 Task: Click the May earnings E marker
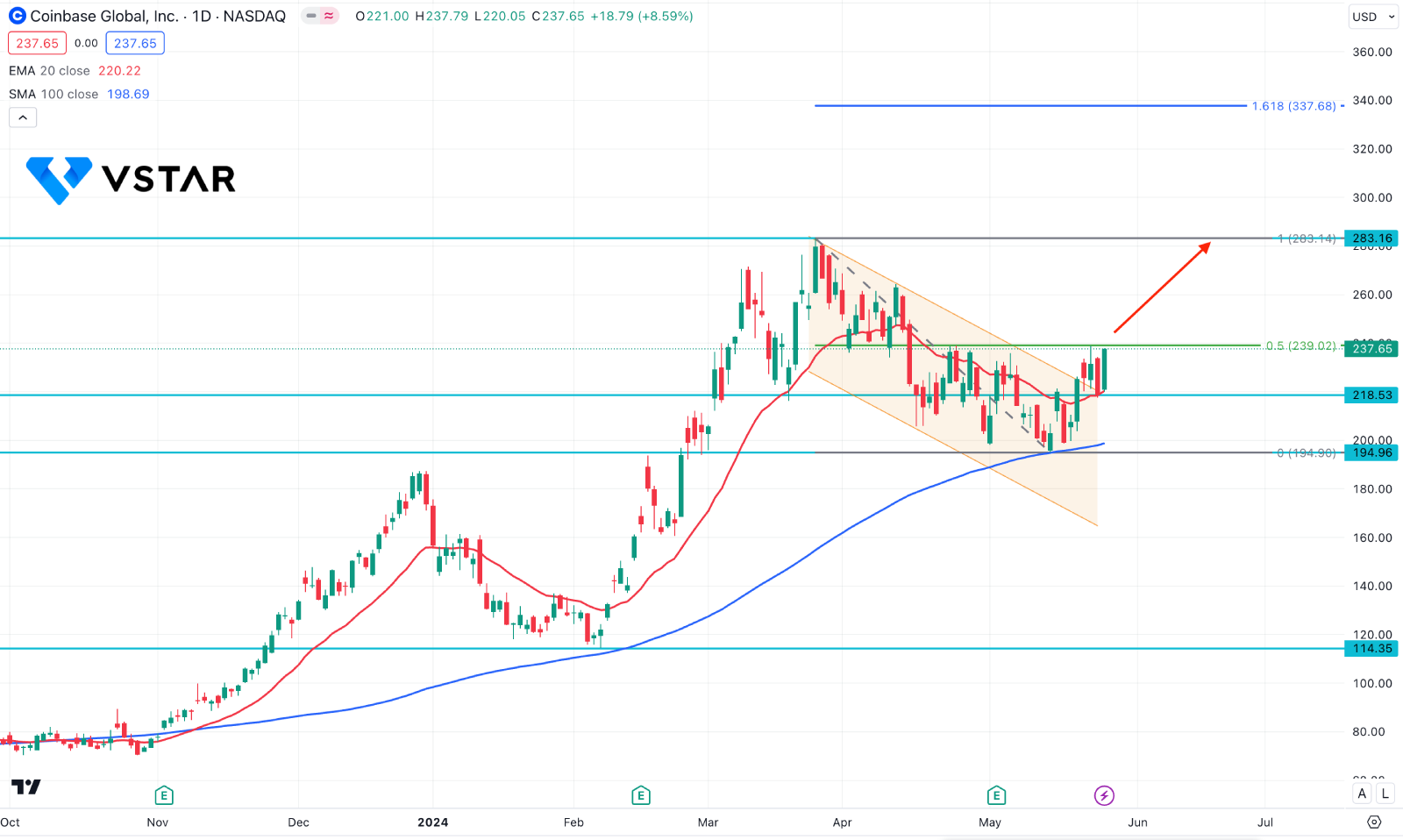995,795
